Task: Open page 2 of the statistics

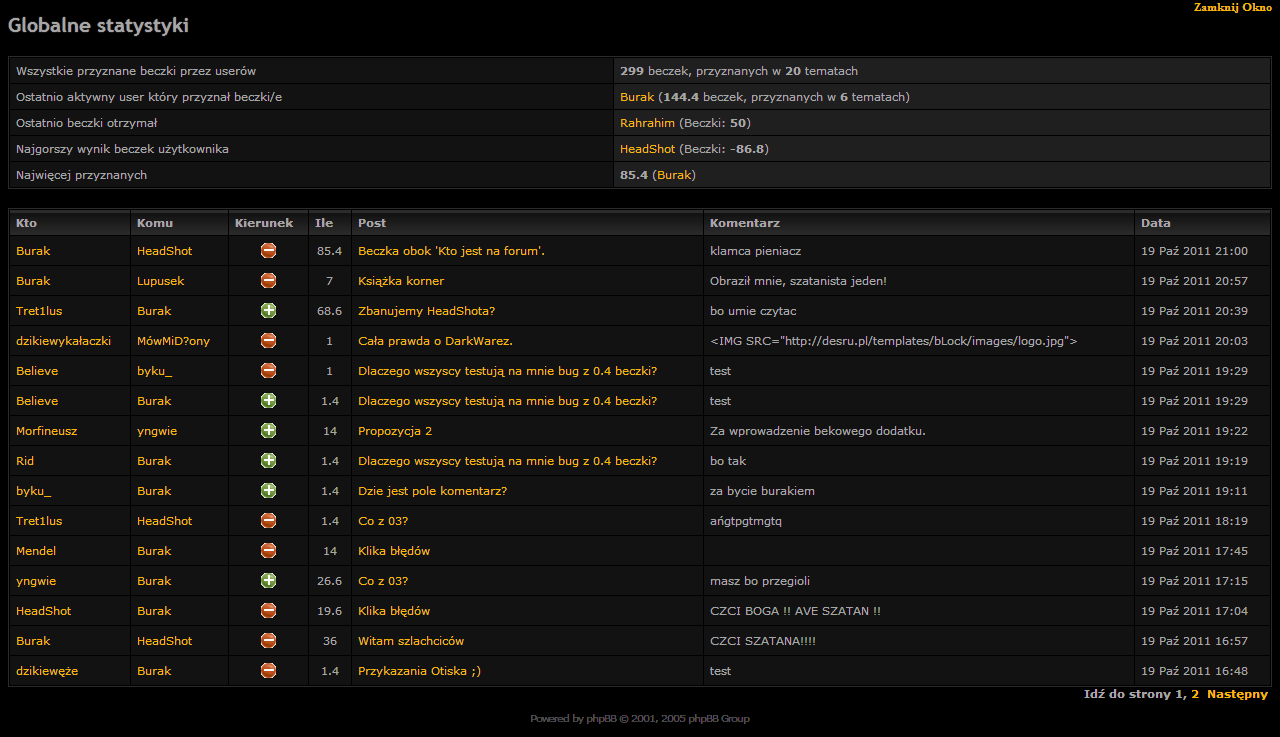Action: click(1195, 694)
